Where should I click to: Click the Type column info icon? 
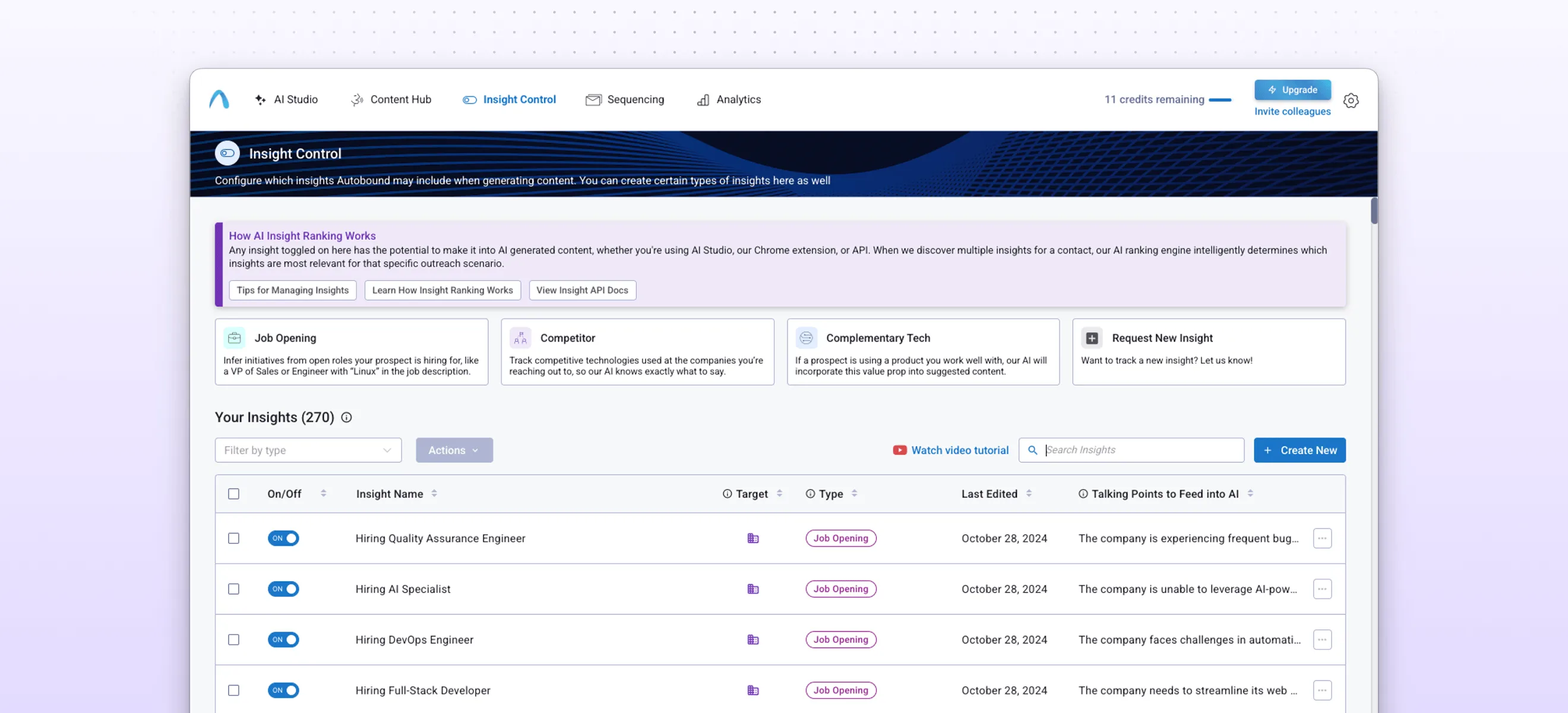tap(810, 494)
